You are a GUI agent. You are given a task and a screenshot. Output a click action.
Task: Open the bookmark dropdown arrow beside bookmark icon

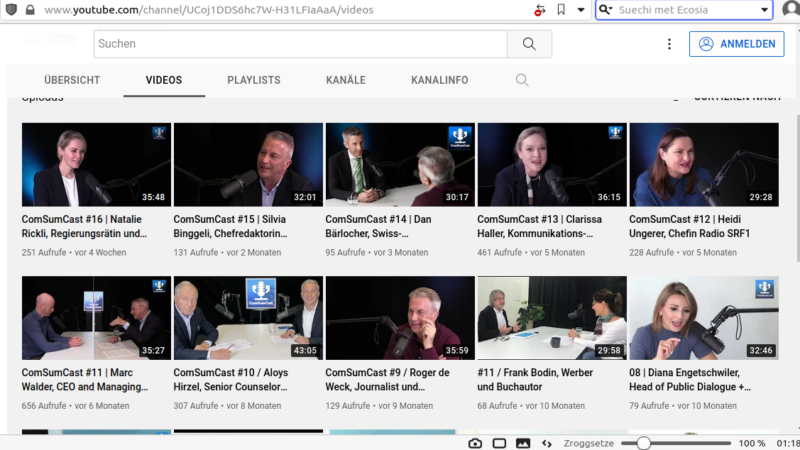pyautogui.click(x=581, y=10)
